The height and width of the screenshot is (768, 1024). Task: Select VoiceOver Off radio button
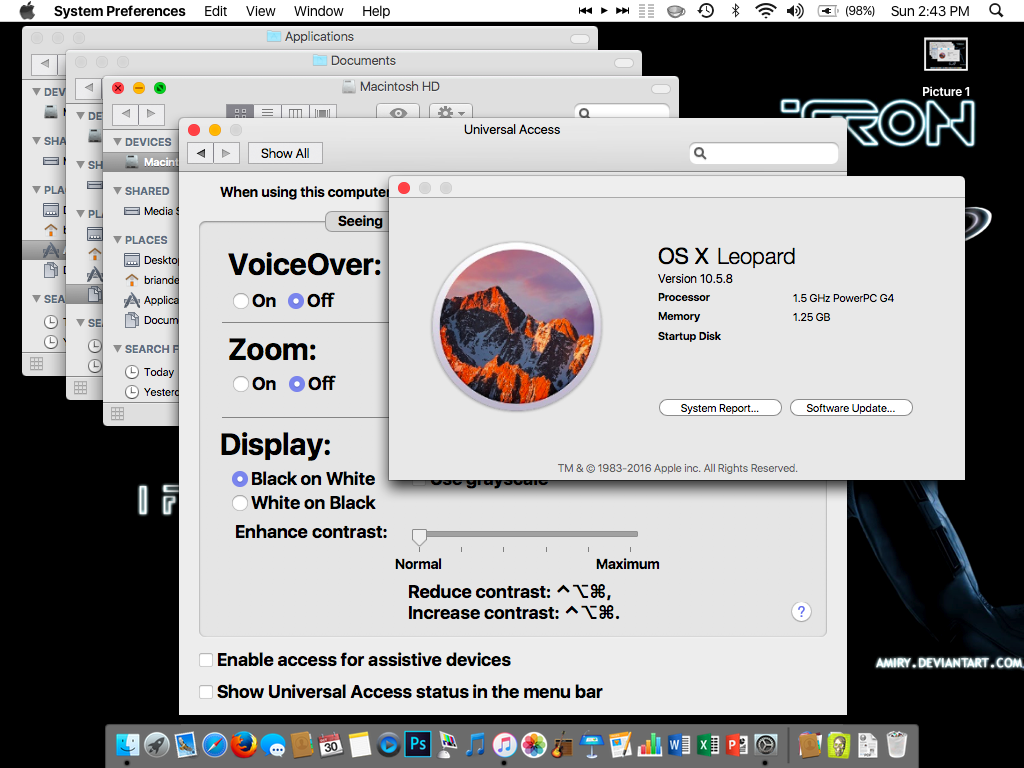tap(296, 300)
